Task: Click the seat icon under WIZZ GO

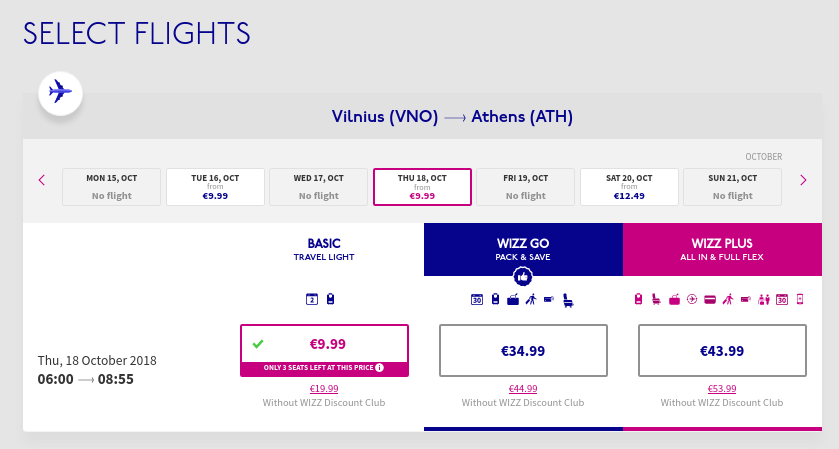Action: (x=568, y=301)
